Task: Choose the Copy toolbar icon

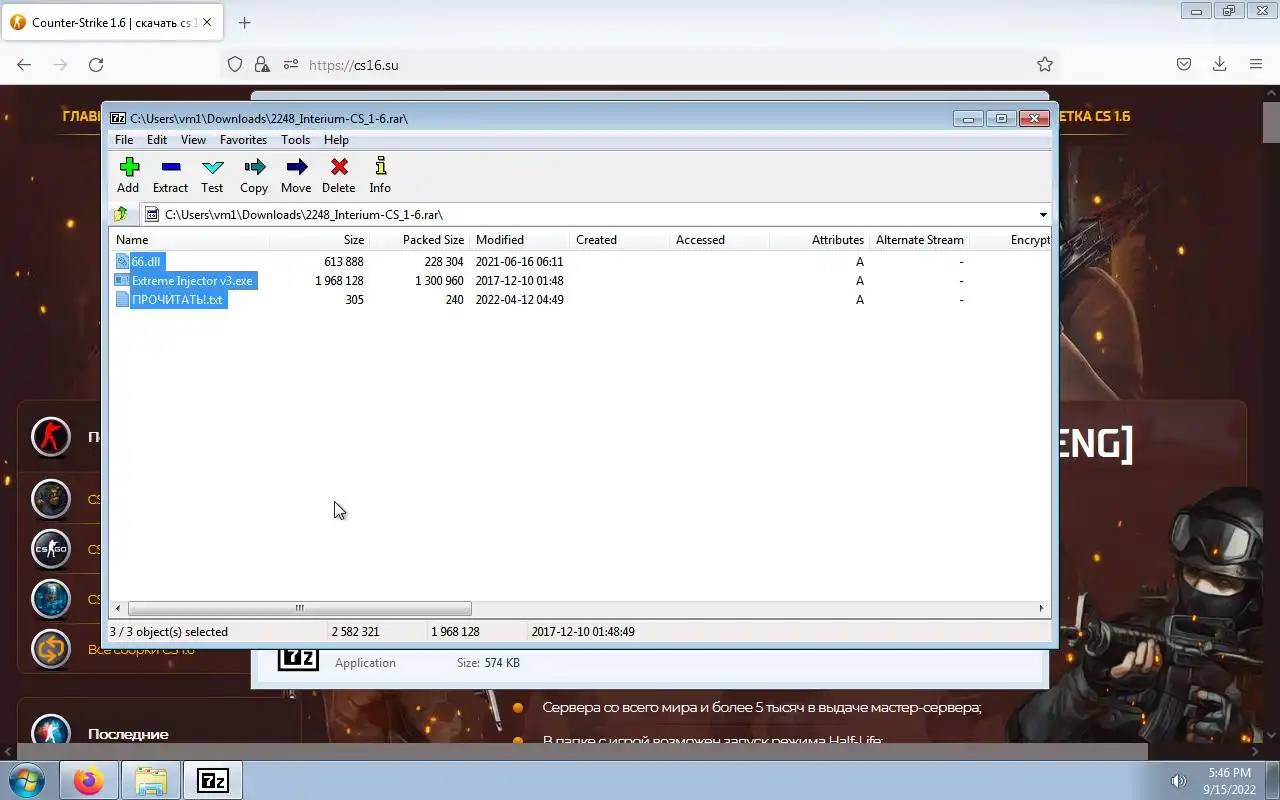Action: [254, 167]
